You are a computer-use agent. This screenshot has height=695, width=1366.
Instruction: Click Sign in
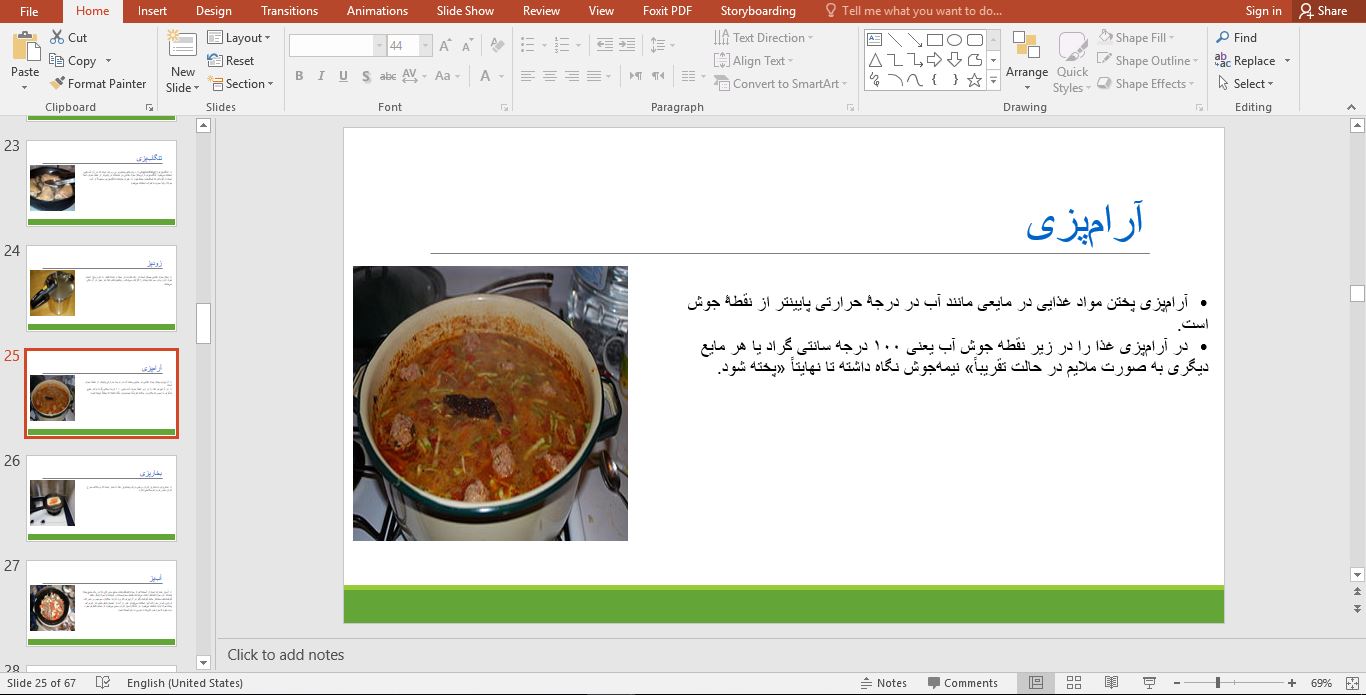1263,11
